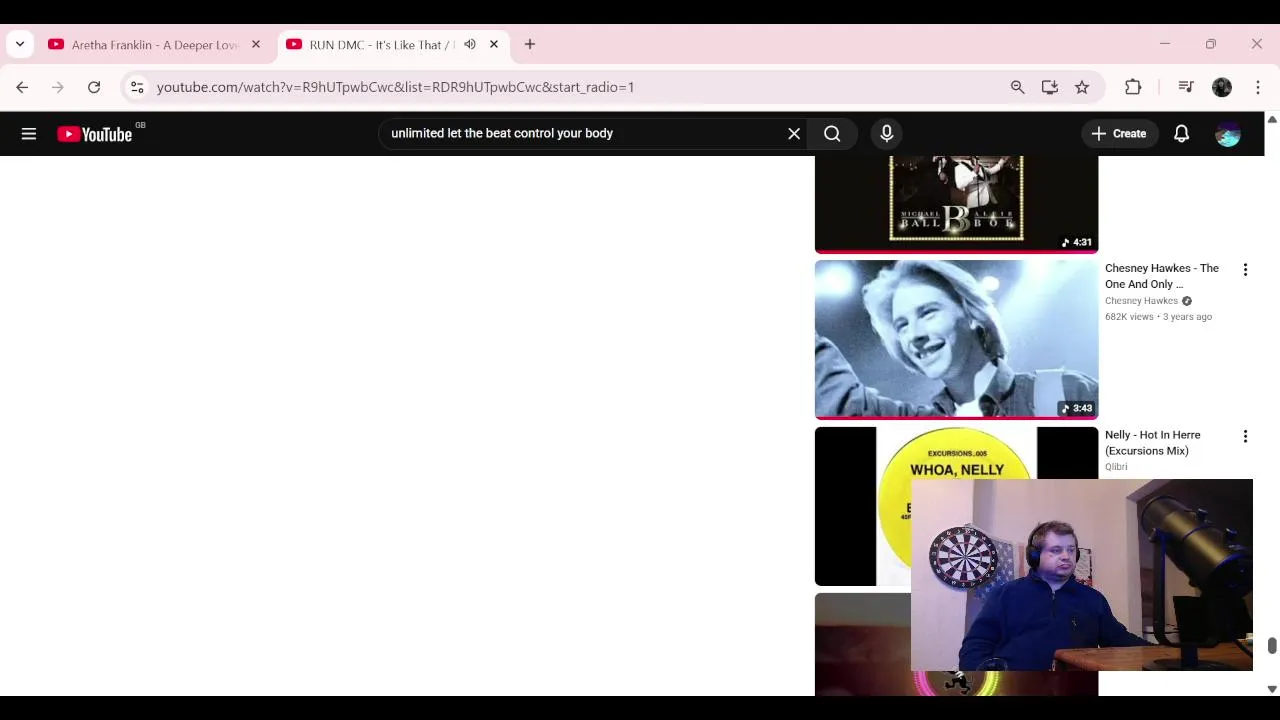This screenshot has height=720, width=1280.
Task: Open YouTube account avatar menu
Action: (1227, 134)
